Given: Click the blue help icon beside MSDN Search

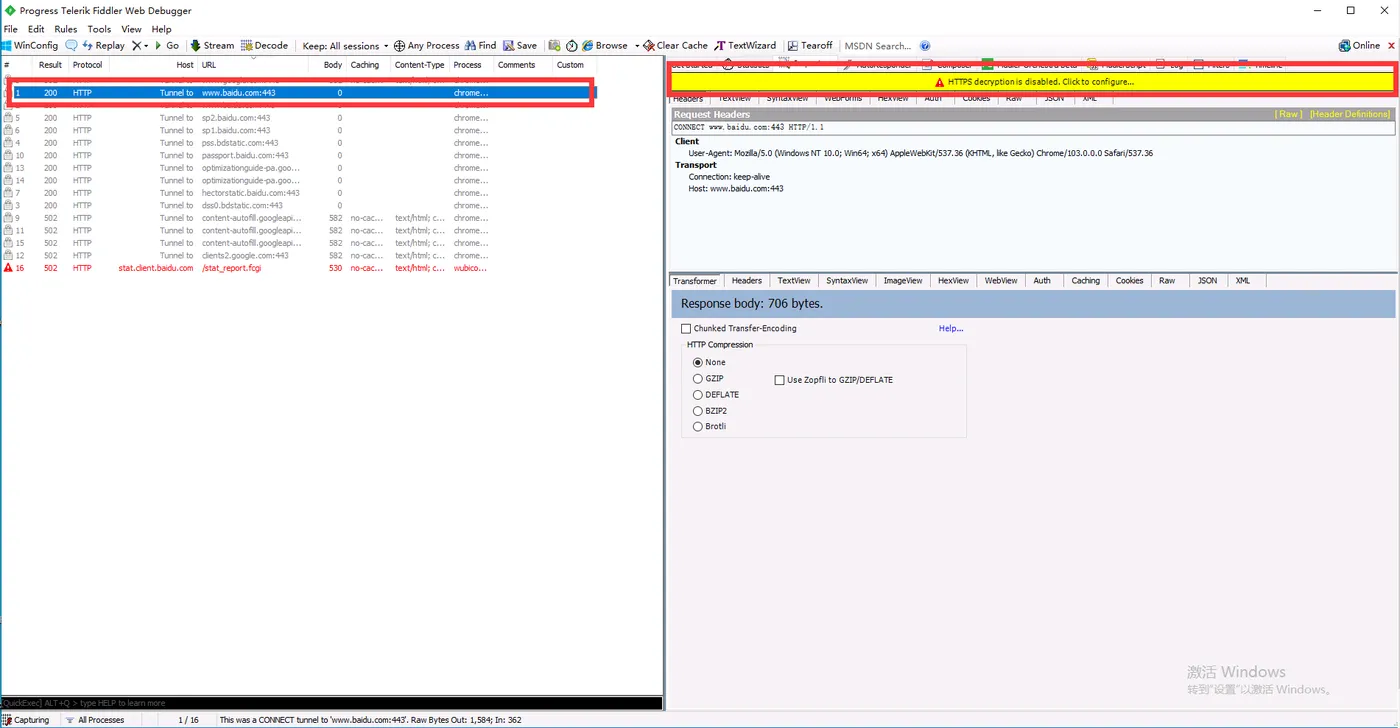Looking at the screenshot, I should (925, 46).
